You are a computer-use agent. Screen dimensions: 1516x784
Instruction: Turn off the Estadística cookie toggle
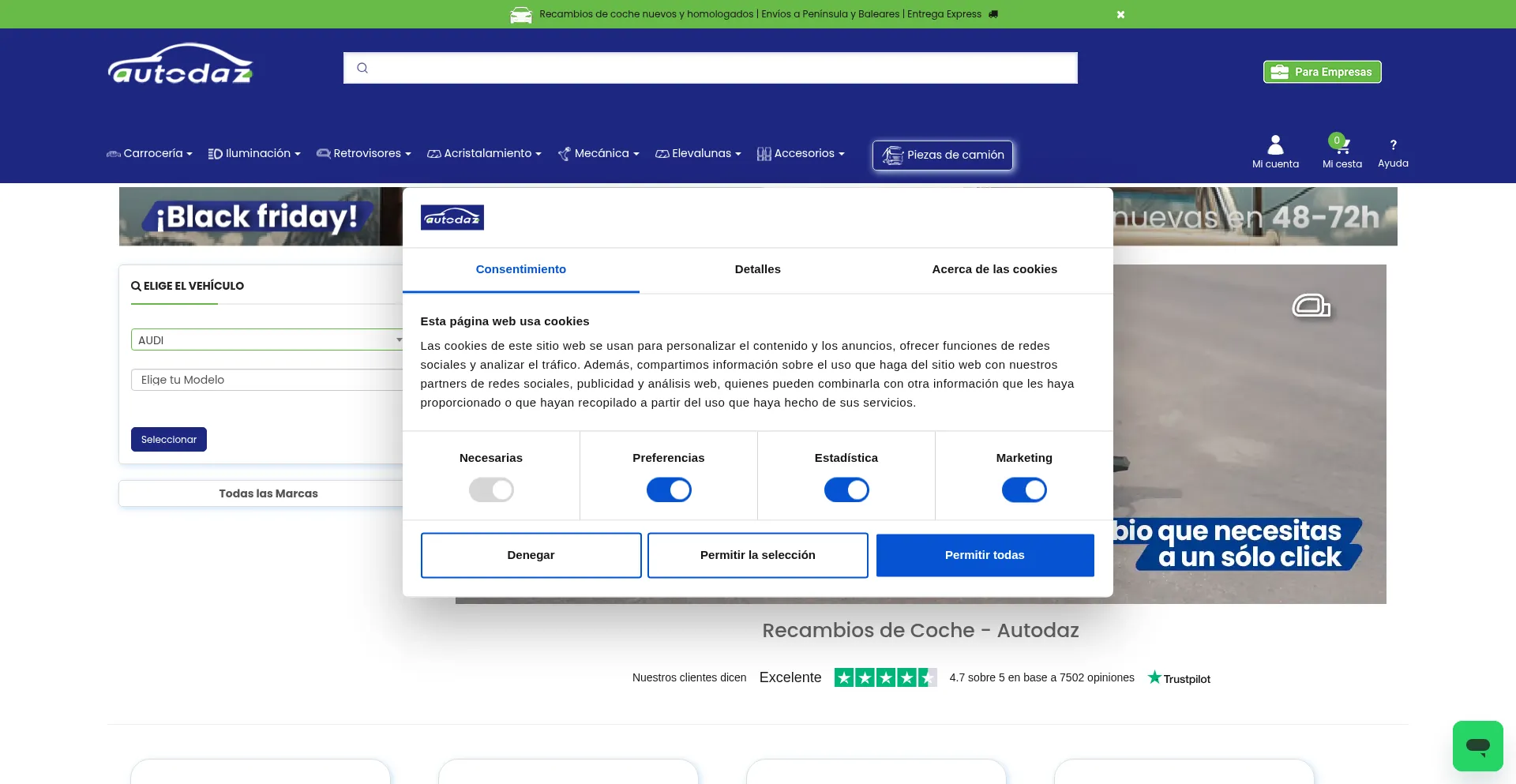846,490
